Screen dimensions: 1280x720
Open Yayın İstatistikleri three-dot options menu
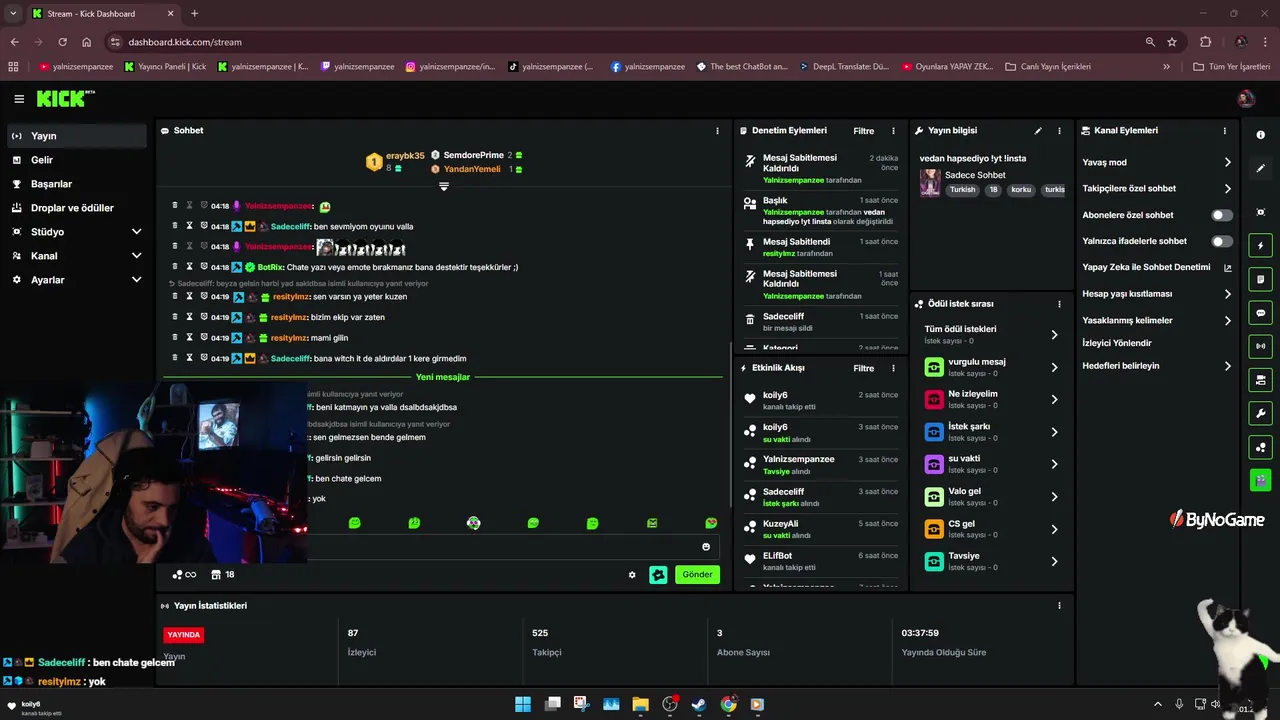tap(1059, 606)
